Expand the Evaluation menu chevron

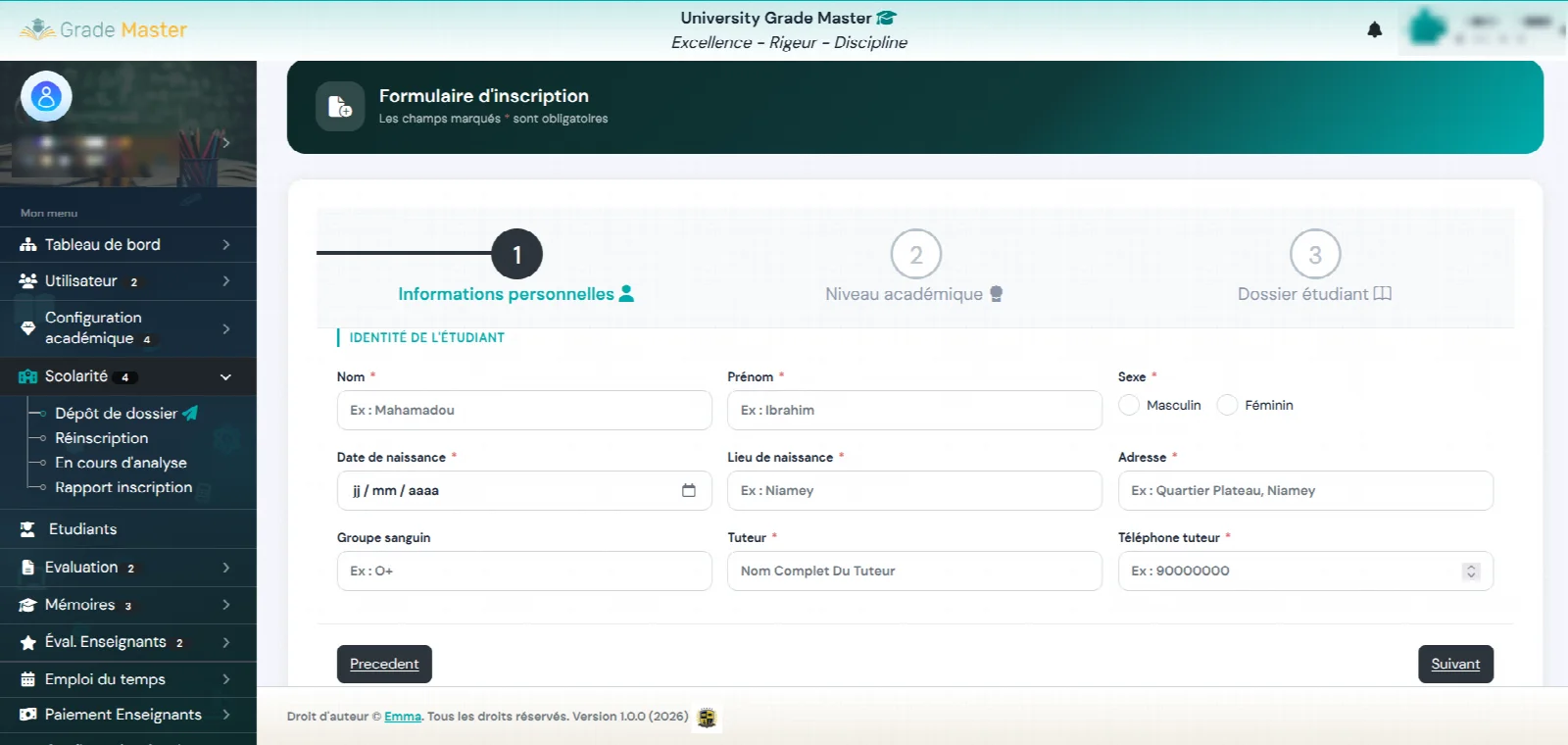(x=226, y=568)
